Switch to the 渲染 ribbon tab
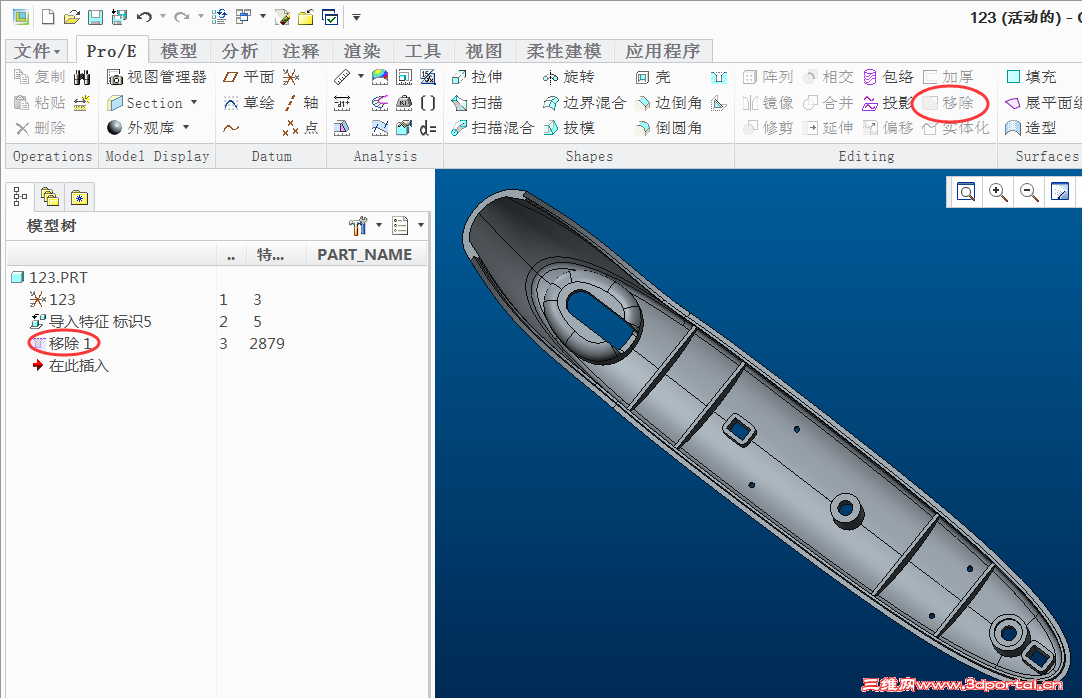The image size is (1082, 698). [362, 51]
